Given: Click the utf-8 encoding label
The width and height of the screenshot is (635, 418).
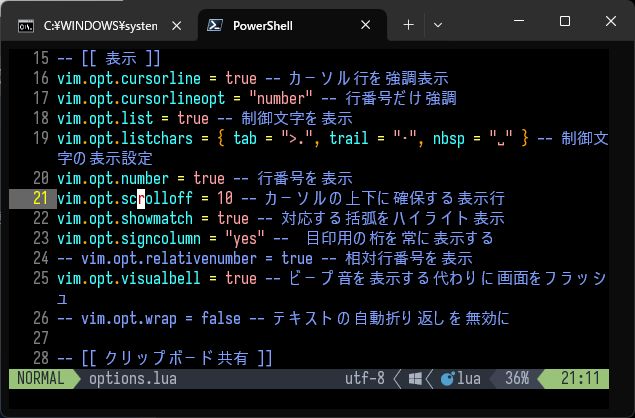Looking at the screenshot, I should (x=365, y=379).
